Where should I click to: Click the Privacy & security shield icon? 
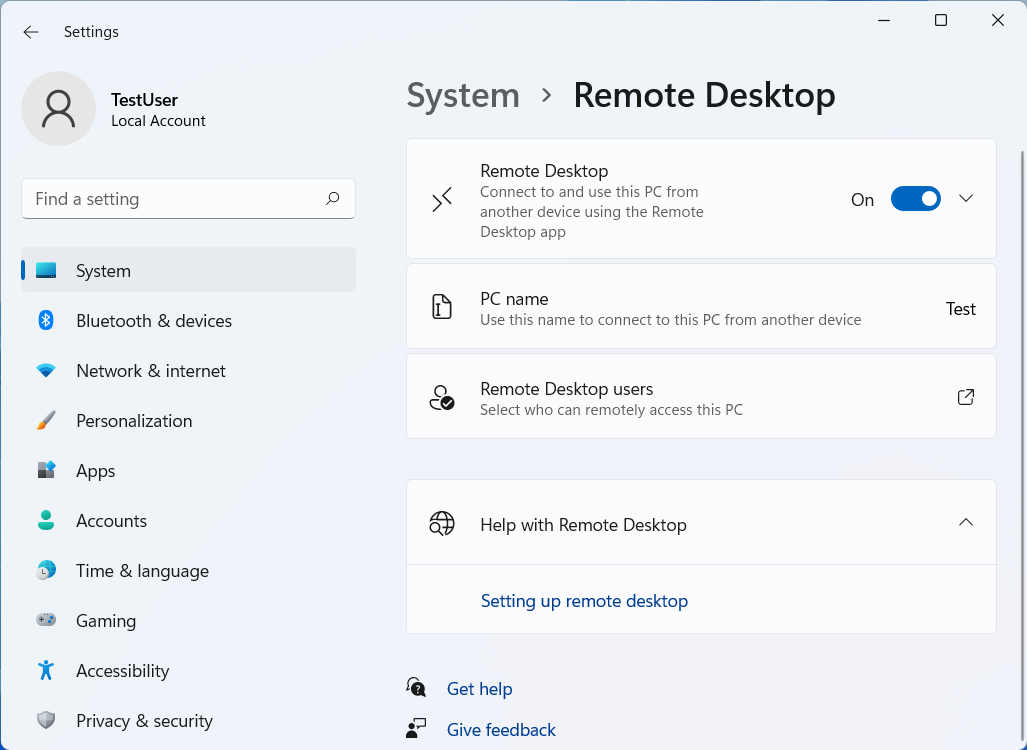point(46,721)
